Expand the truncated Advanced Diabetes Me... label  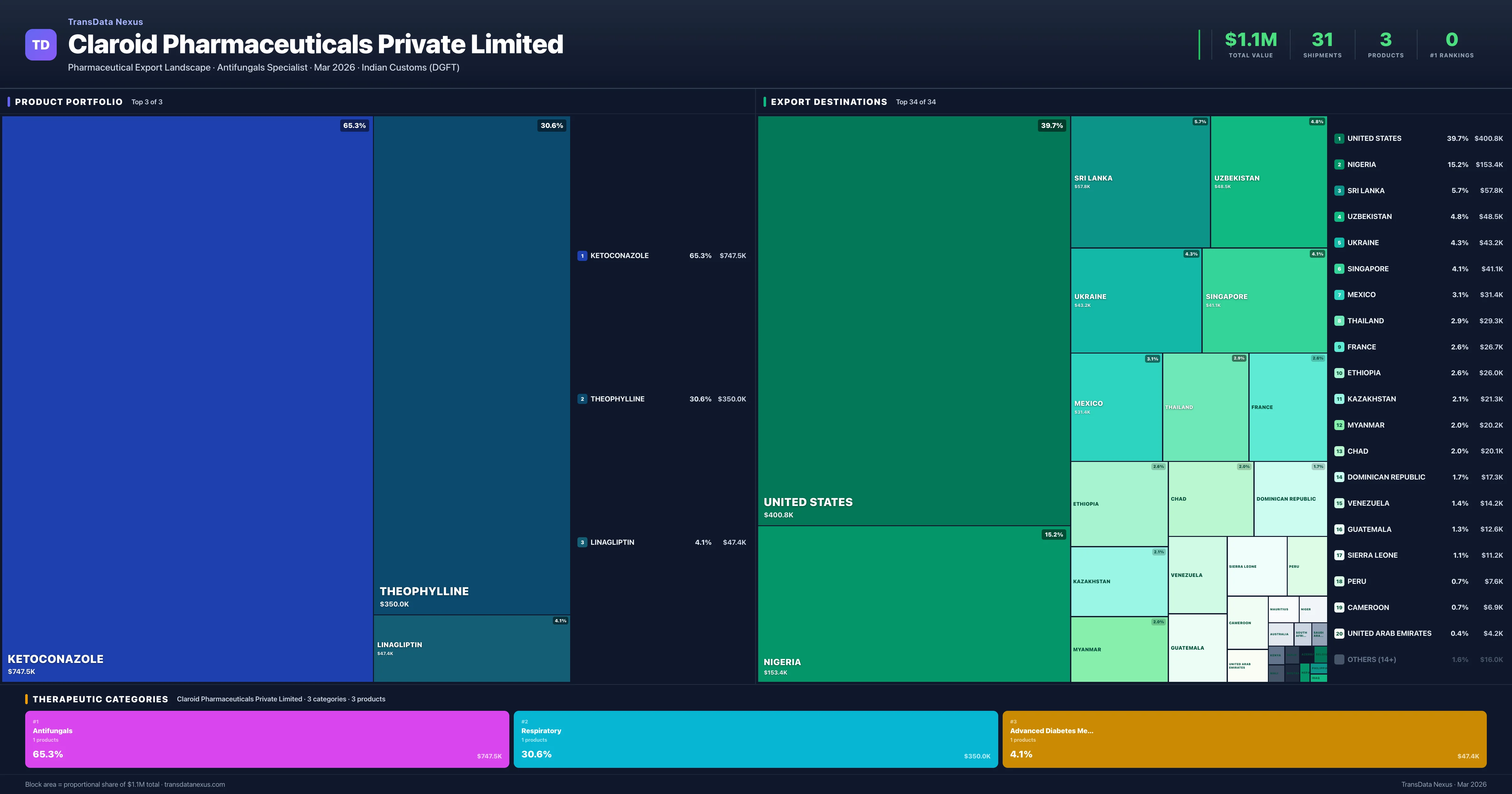point(1052,731)
